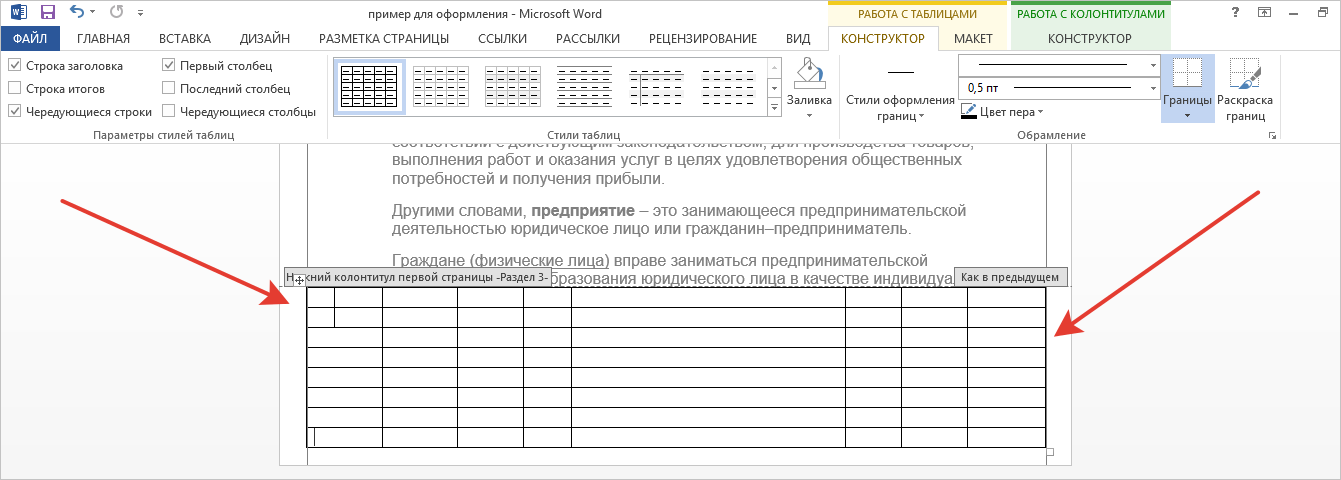Click the Save icon in quick access toolbar
This screenshot has width=1341, height=480.
47,13
